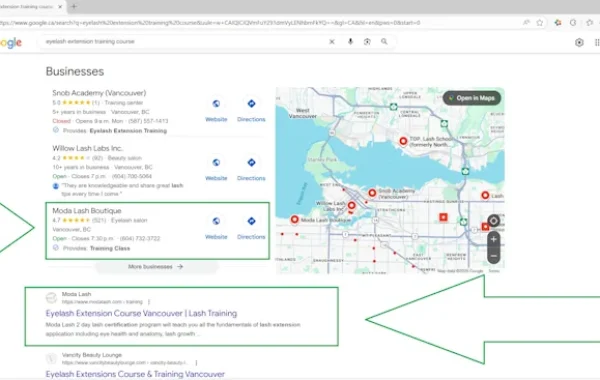Open the colorful extension icon in toolbar
The image size is (600, 380).
(x=558, y=23)
